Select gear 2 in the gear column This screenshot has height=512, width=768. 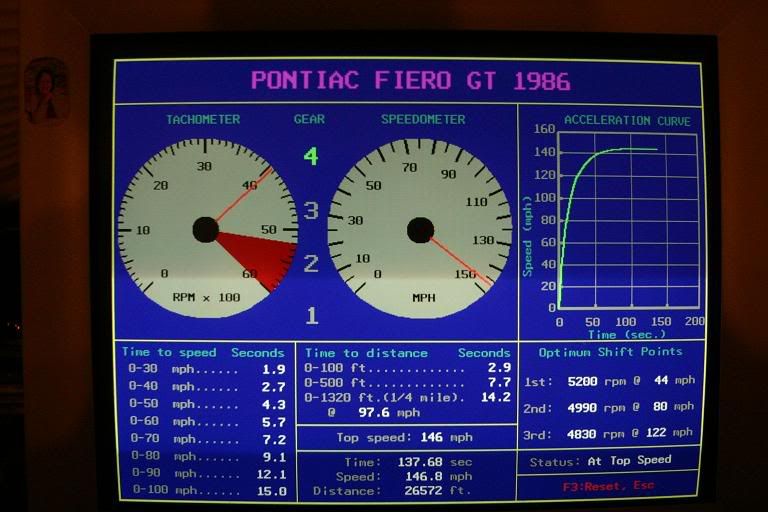pyautogui.click(x=311, y=263)
